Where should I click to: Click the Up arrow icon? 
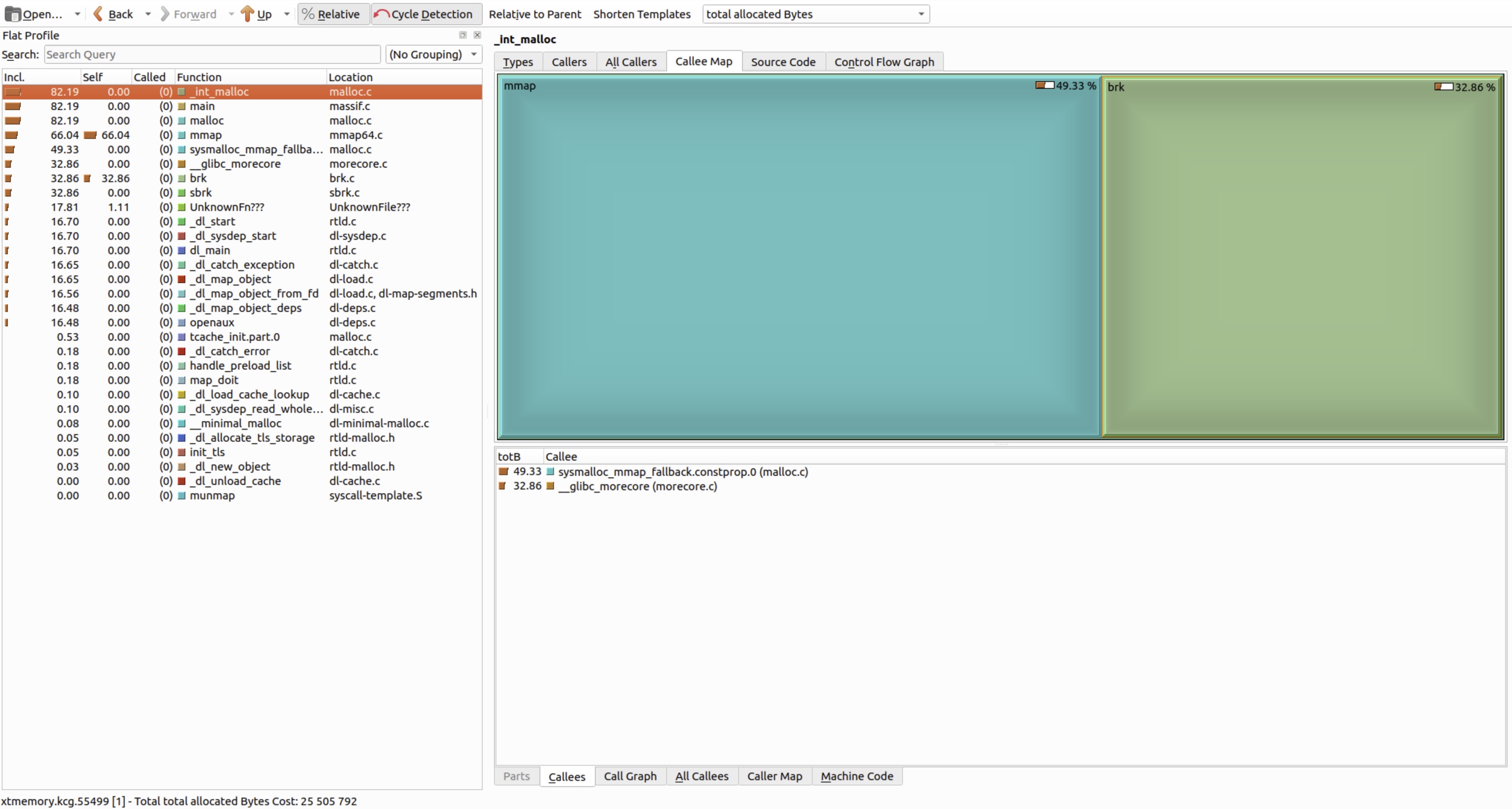click(247, 14)
